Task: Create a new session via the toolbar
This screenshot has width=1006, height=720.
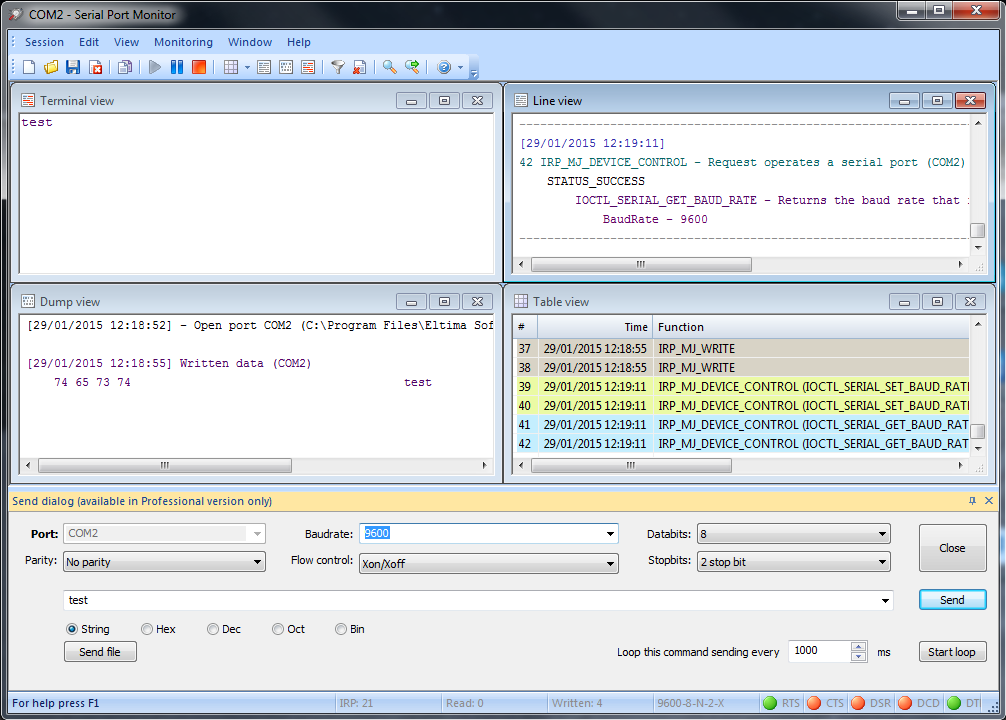Action: click(28, 67)
